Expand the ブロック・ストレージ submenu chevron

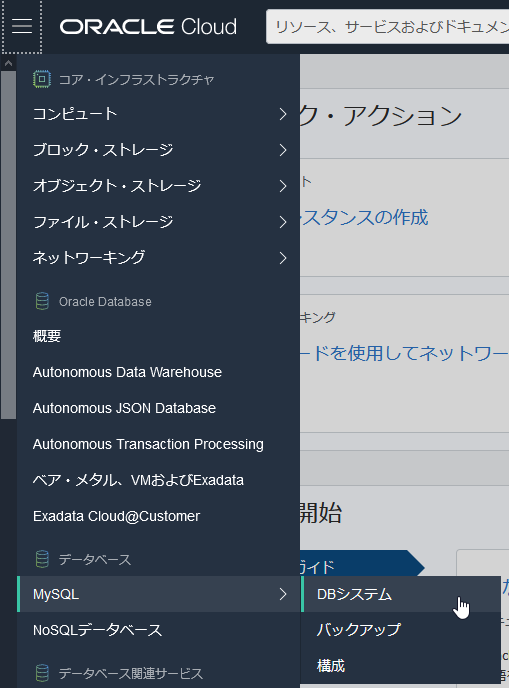coord(283,150)
